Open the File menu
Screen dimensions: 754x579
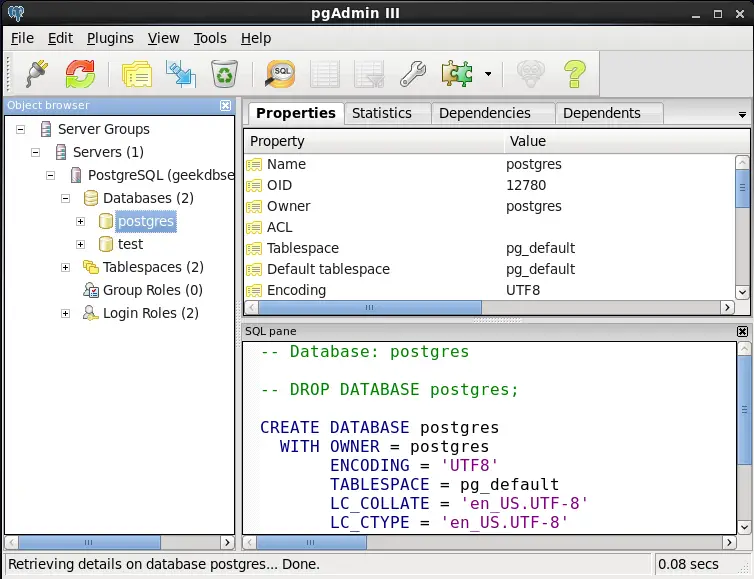tap(22, 38)
